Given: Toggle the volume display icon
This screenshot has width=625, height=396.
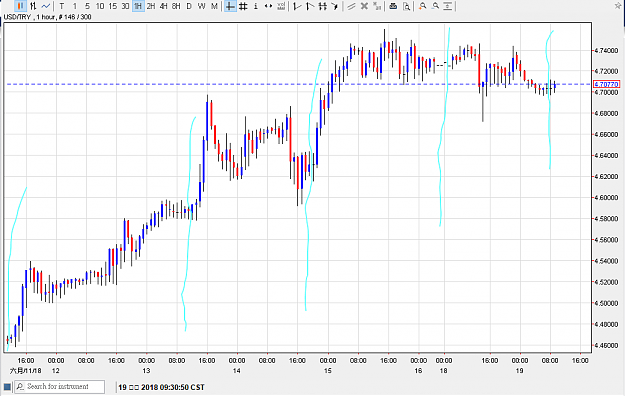Looking at the screenshot, I should click(x=281, y=6).
